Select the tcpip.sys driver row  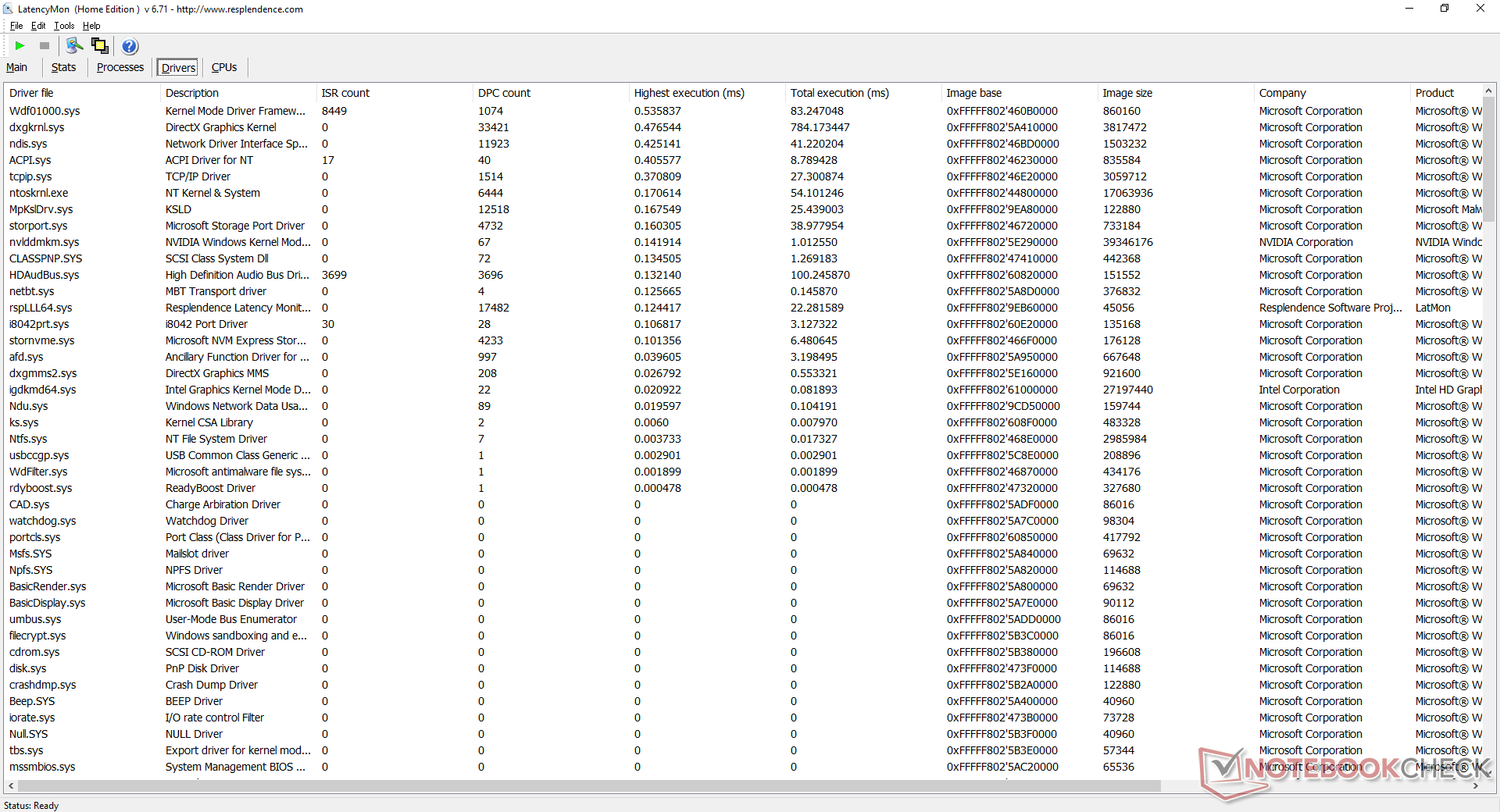[743, 176]
